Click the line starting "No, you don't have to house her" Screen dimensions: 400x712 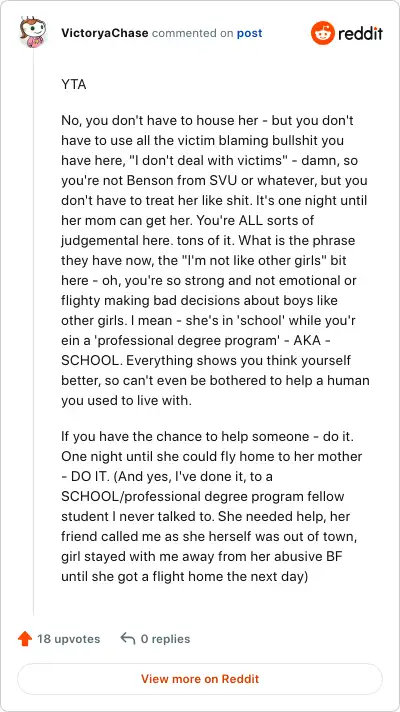[x=207, y=121]
